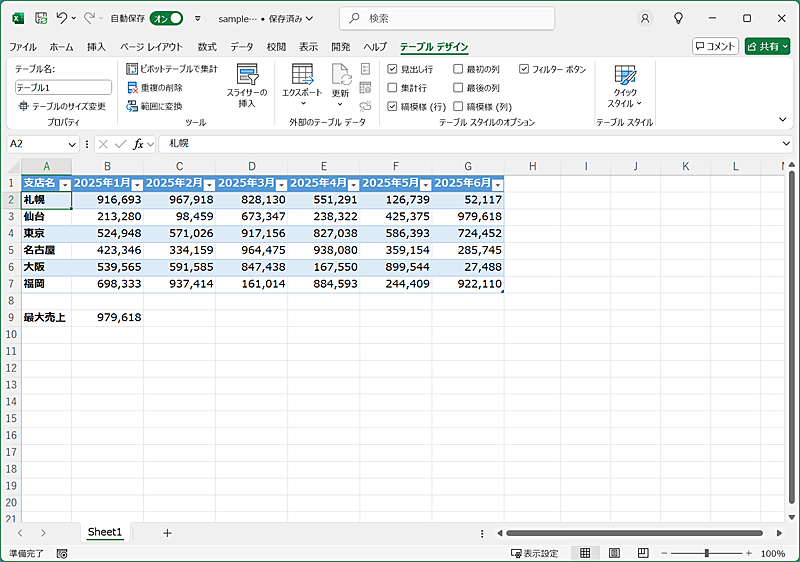Open the 支店名 column filter dropdown
800x562 pixels.
65,185
